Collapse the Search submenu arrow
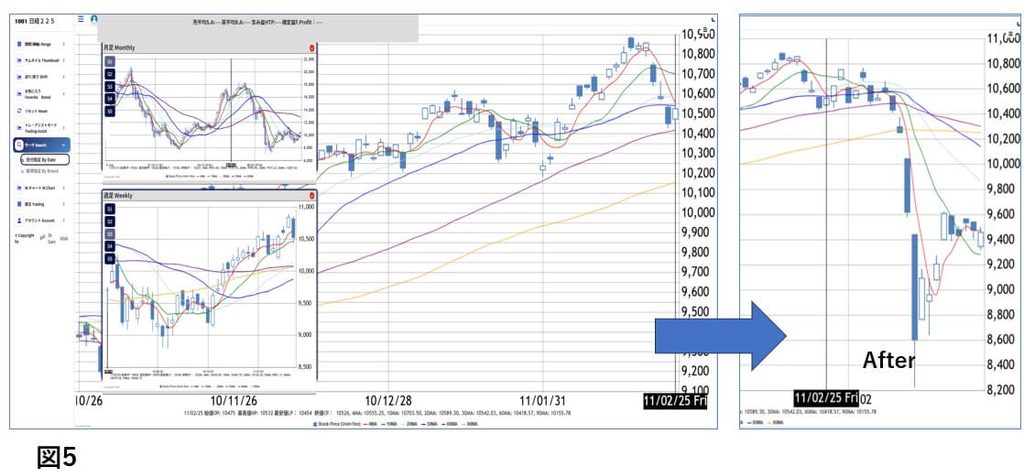The width and height of the screenshot is (1024, 476). pyautogui.click(x=63, y=145)
